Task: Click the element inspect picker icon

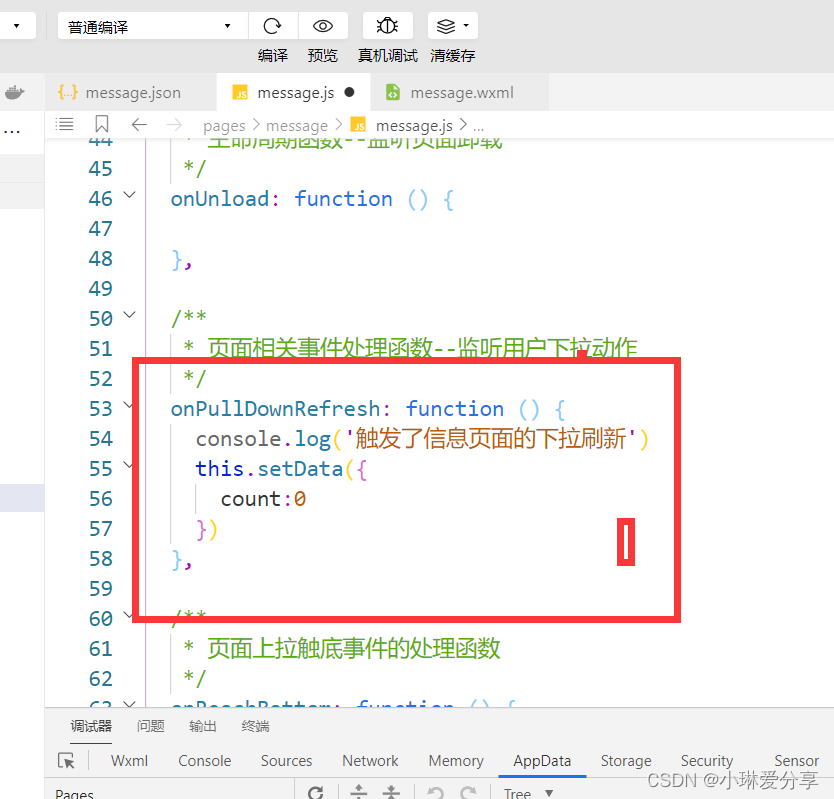Action: click(x=66, y=761)
